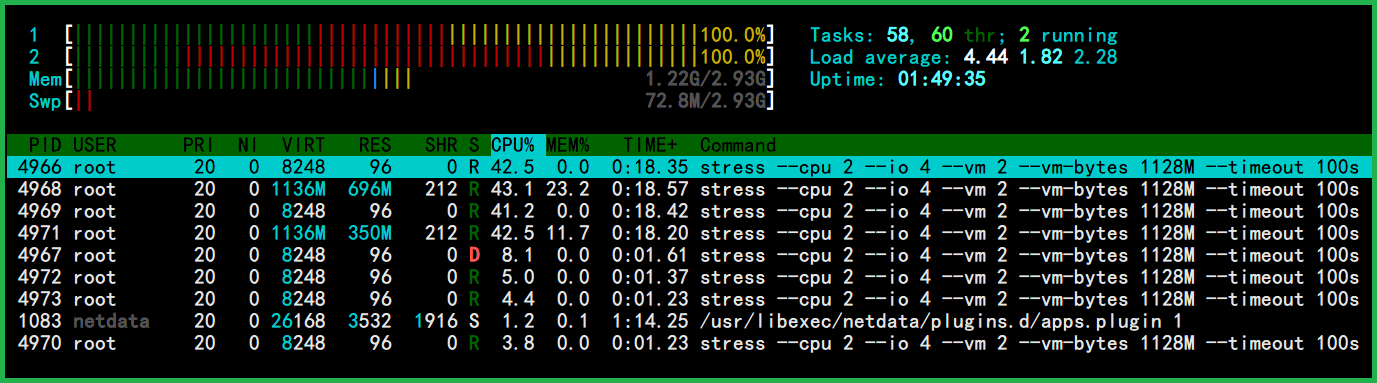
Task: Select the highlighted CPU% column header
Action: pos(518,145)
